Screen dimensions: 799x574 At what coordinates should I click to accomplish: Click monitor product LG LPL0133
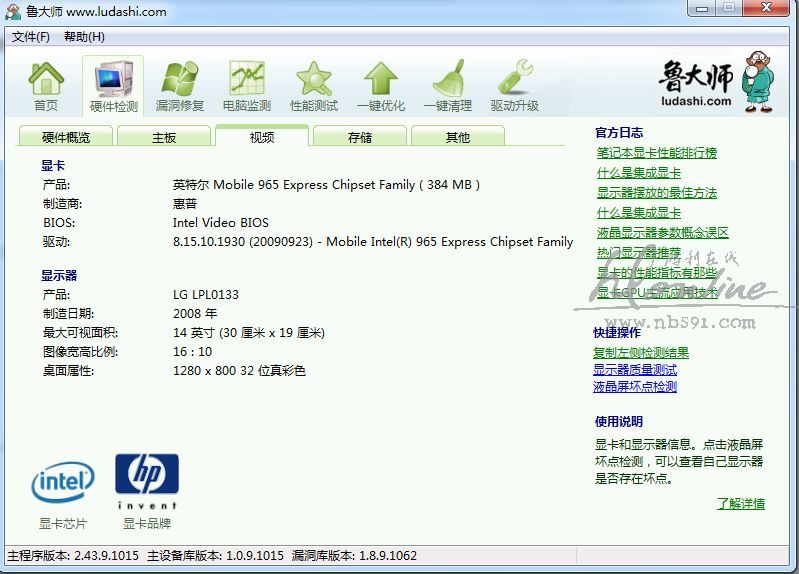click(x=206, y=295)
